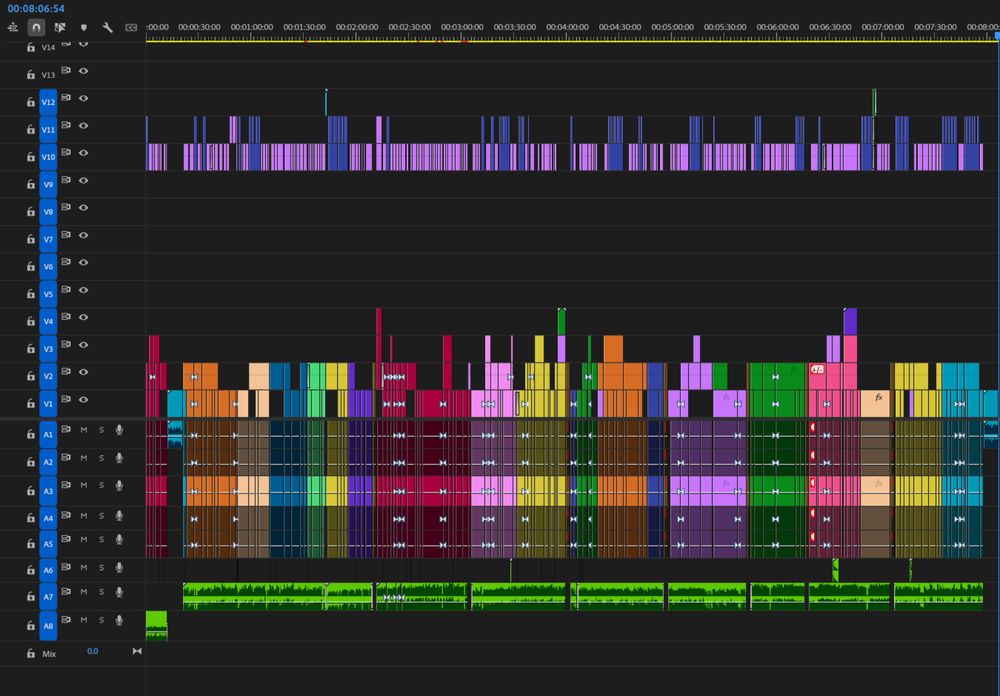Toggle the Snap magnet in timeline
Viewport: 1000px width, 696px height.
pyautogui.click(x=36, y=27)
